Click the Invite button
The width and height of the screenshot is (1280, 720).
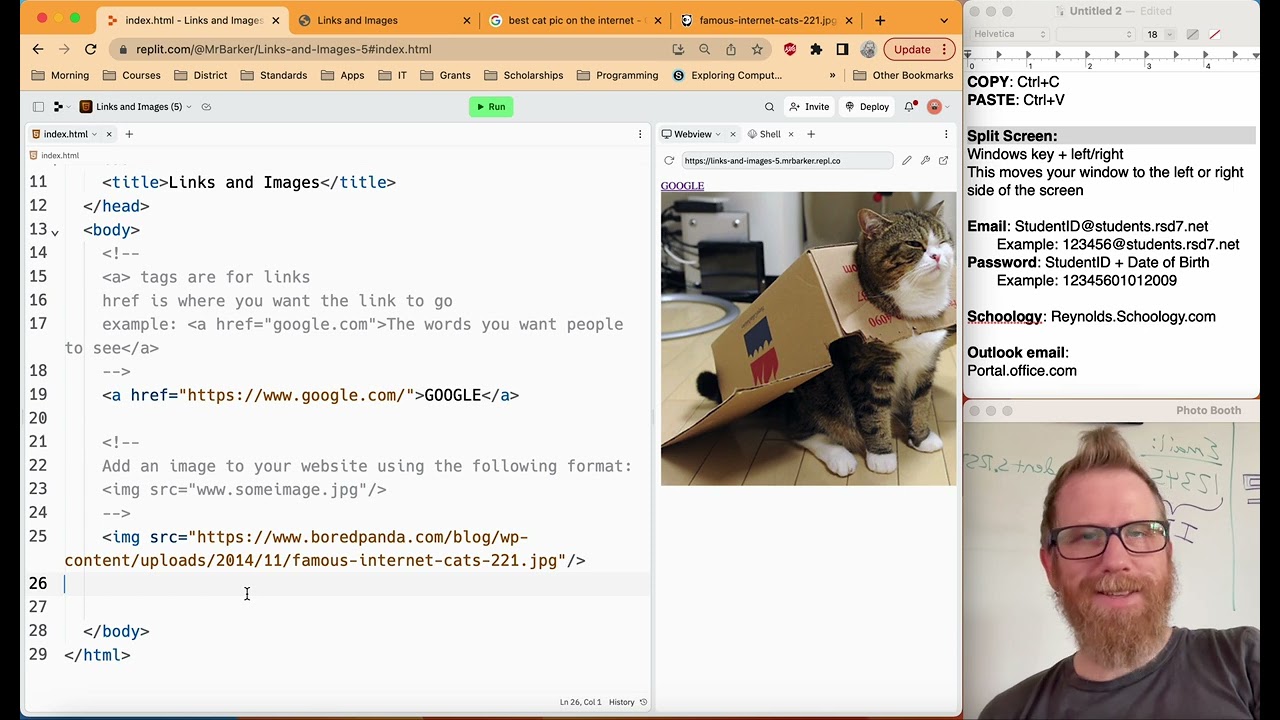[x=809, y=107]
